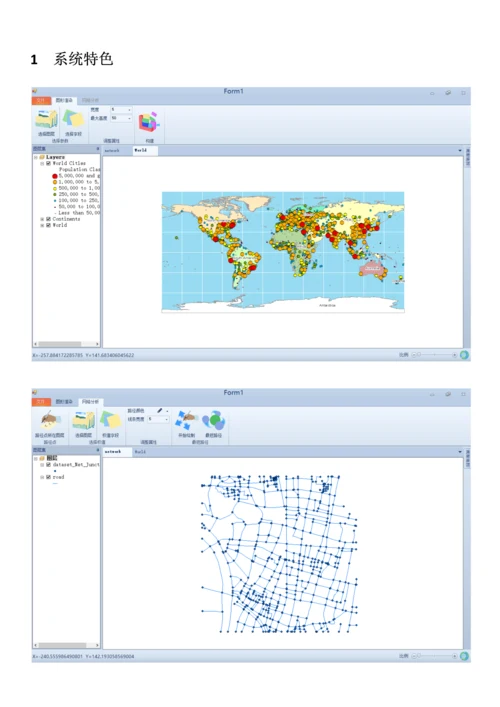The height and width of the screenshot is (707, 500).
Task: Click the 选择字段 sticky-notes icon above the world map
Action: point(73,119)
